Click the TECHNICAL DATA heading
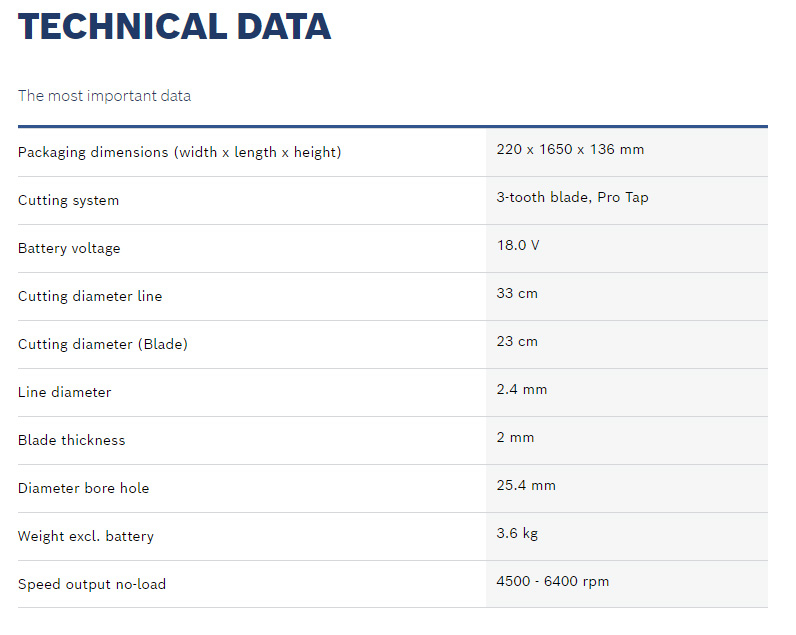The width and height of the screenshot is (796, 635). 174,27
